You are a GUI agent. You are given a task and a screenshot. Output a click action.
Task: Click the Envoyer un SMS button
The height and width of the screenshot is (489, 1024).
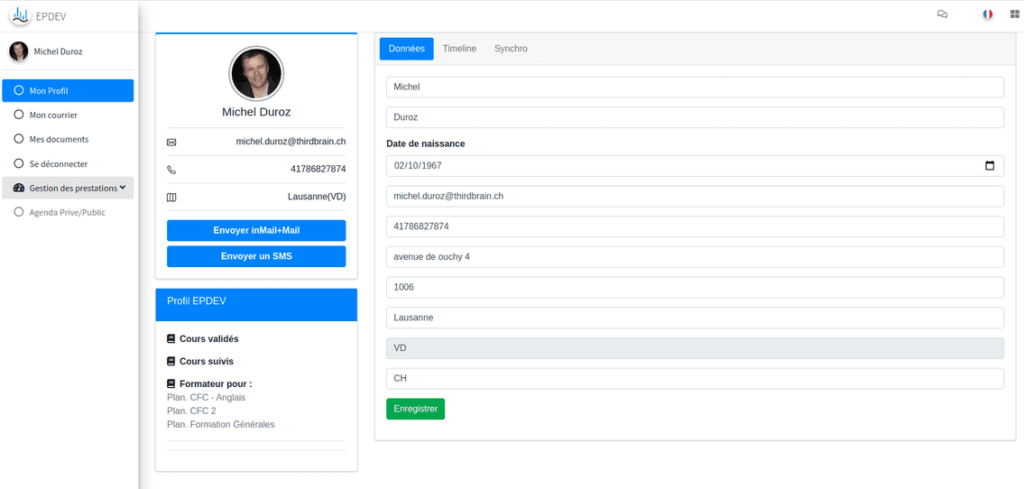click(256, 257)
